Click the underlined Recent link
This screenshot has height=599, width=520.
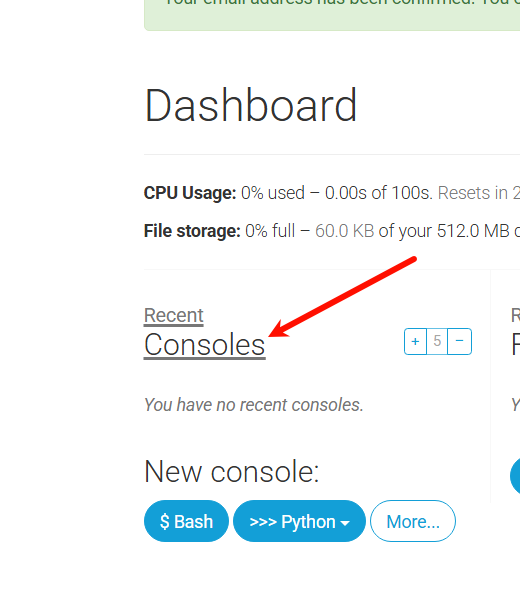tap(173, 316)
